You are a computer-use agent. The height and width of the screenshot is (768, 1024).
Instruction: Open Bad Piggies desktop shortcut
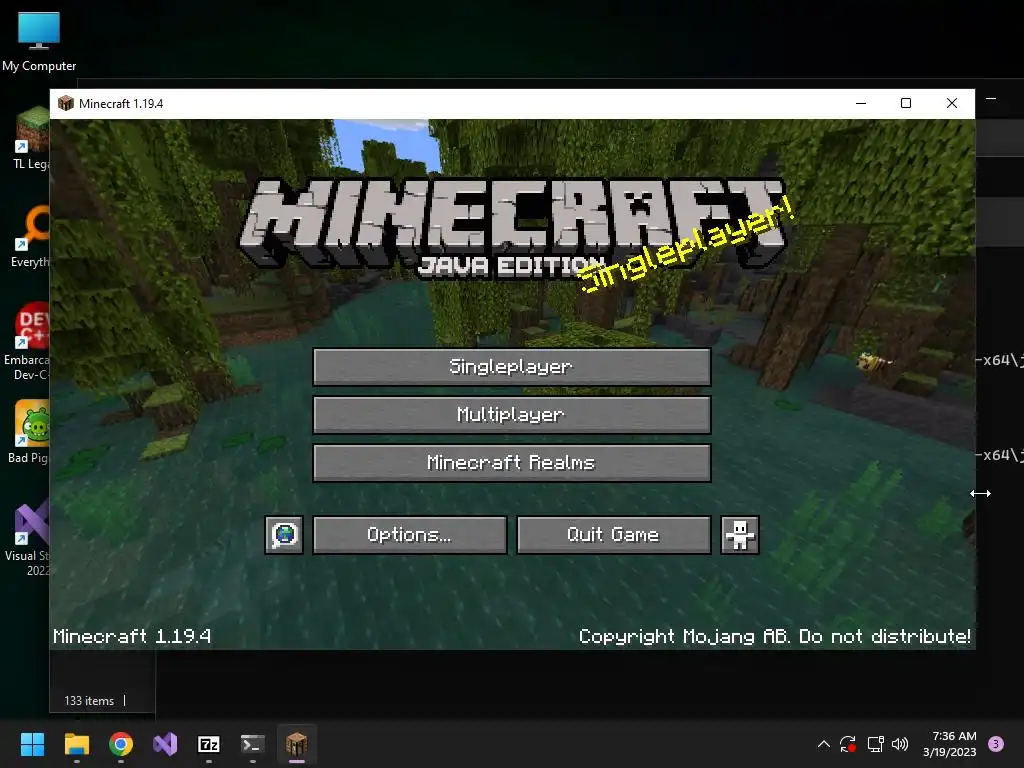tap(29, 432)
